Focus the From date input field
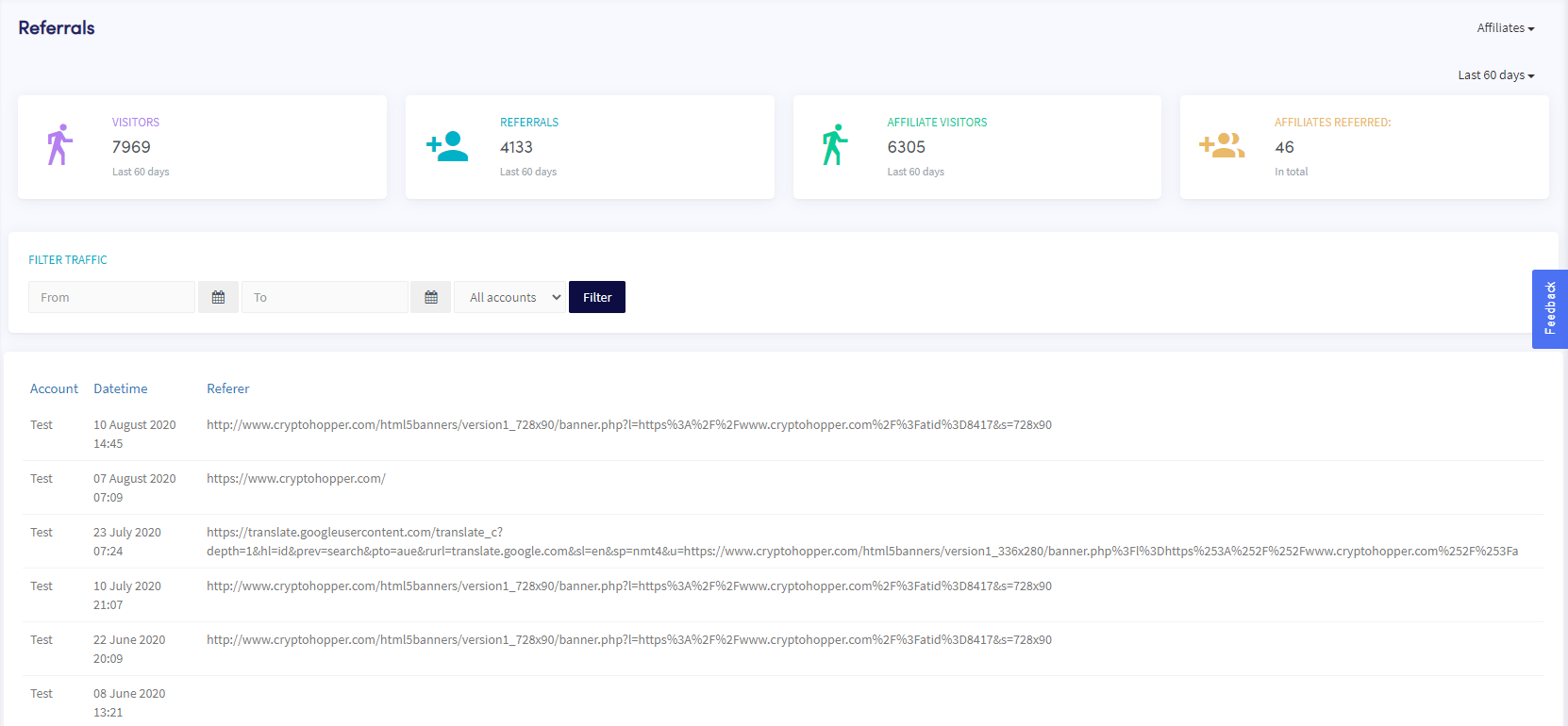 click(111, 297)
